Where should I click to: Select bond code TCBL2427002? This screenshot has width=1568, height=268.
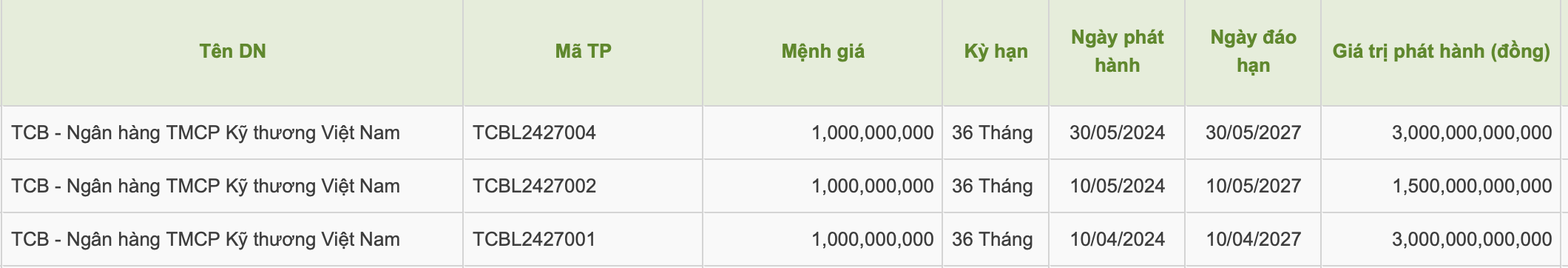tap(534, 186)
